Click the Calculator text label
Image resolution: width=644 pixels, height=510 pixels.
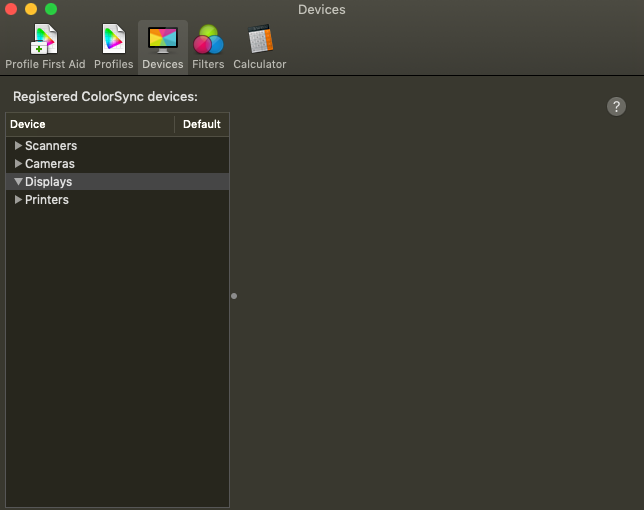260,64
